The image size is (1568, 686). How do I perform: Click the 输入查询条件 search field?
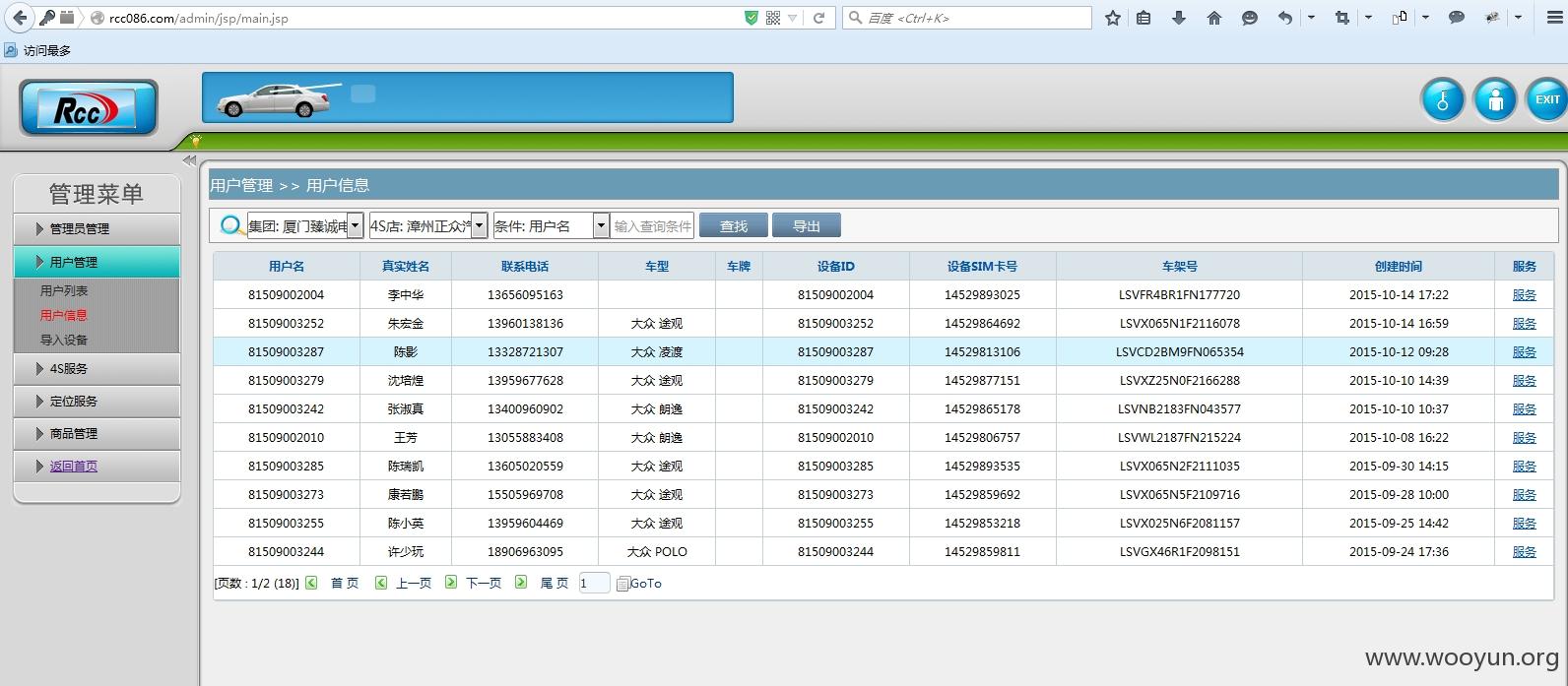(x=652, y=225)
